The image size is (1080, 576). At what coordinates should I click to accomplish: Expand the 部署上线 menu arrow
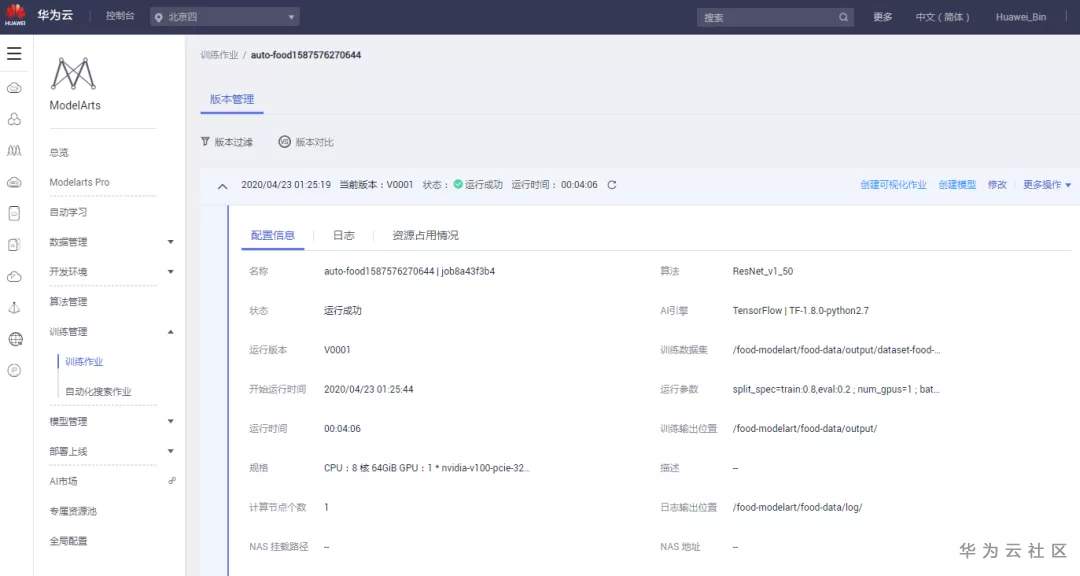(x=171, y=451)
